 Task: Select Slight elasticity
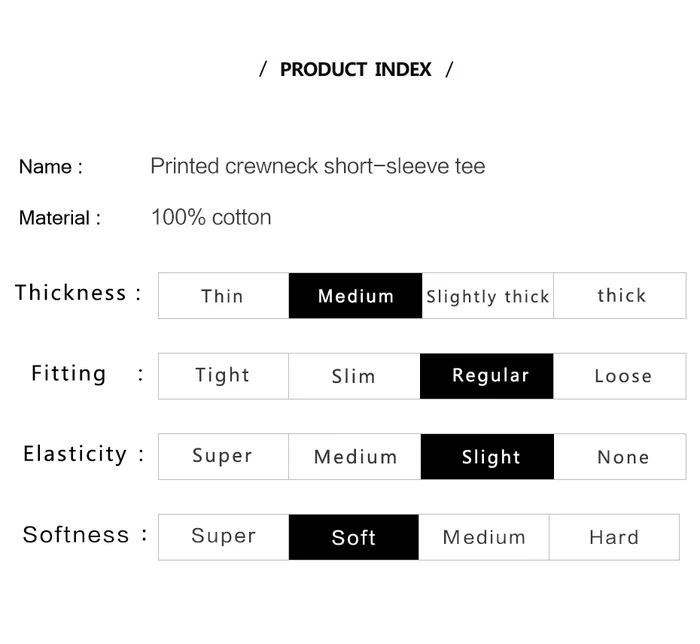(488, 457)
